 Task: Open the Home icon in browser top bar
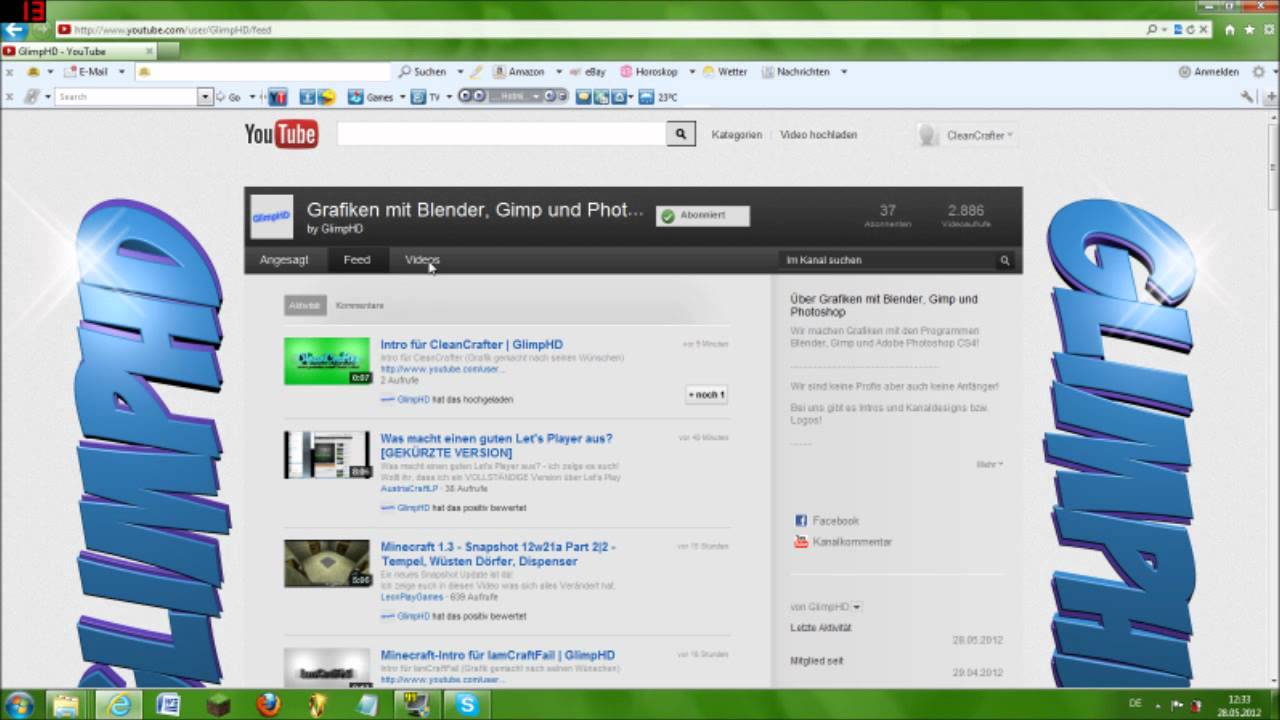point(1232,30)
